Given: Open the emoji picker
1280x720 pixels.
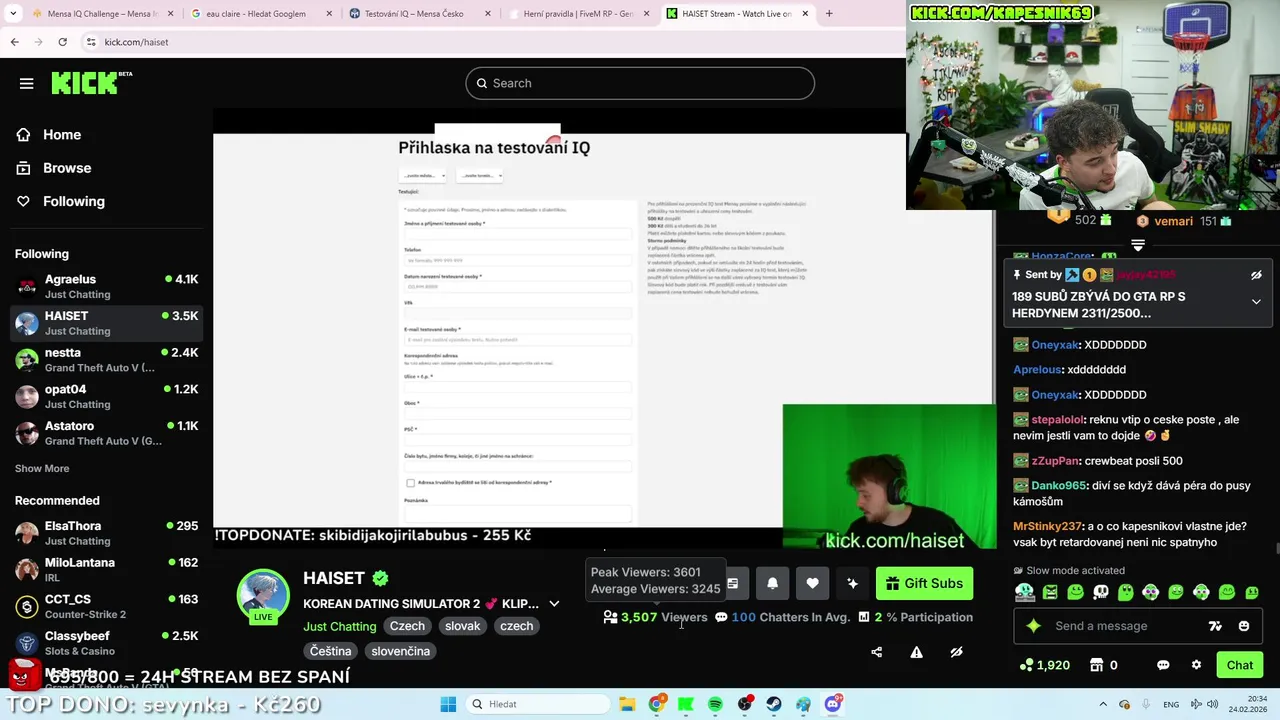Looking at the screenshot, I should (x=1244, y=626).
